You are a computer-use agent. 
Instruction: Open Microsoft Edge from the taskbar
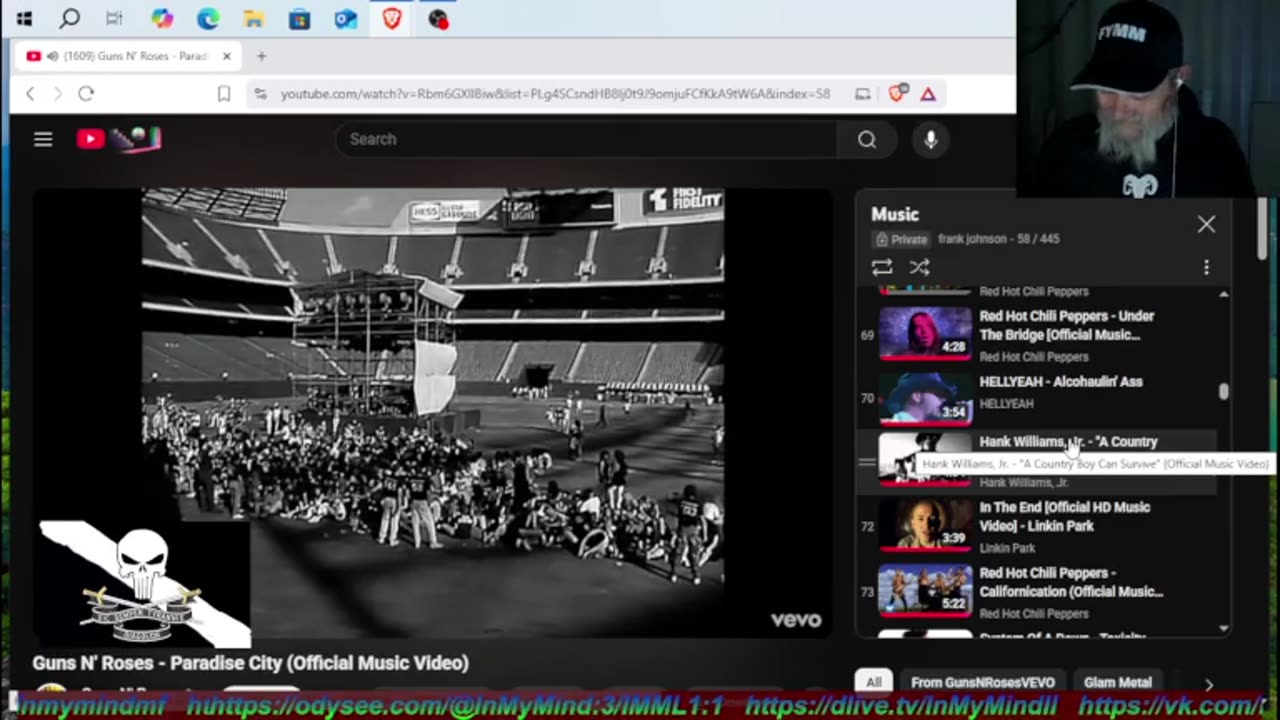pyautogui.click(x=207, y=18)
